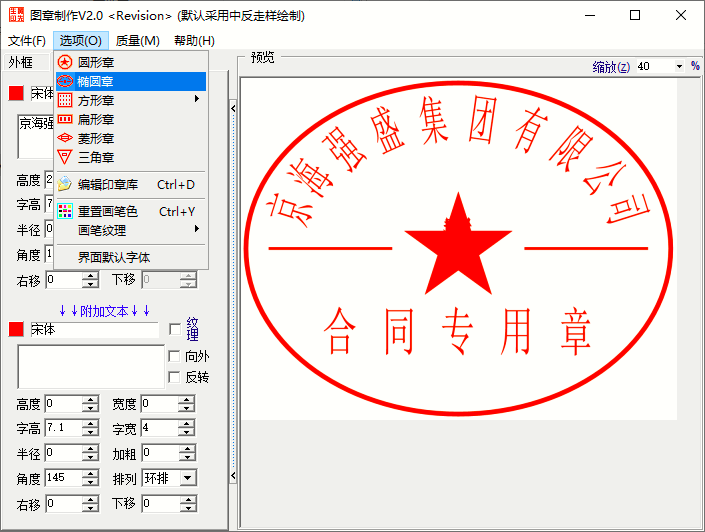Open the File (文件) menu
This screenshot has height=532, width=705.
click(x=27, y=41)
